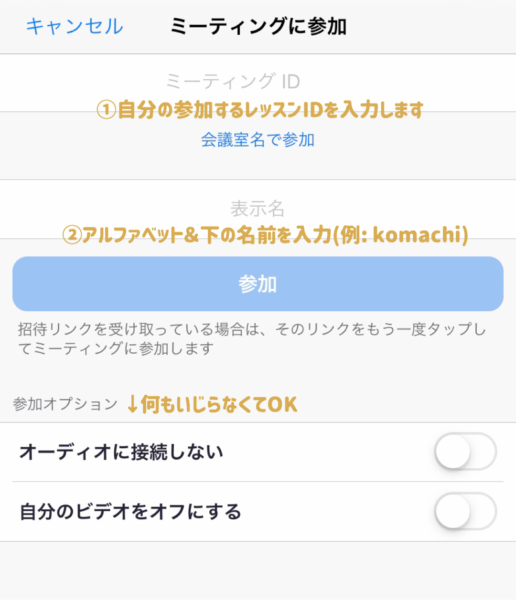The image size is (516, 600).
Task: Click the circled number ② annotation marker
Action: (x=72, y=235)
